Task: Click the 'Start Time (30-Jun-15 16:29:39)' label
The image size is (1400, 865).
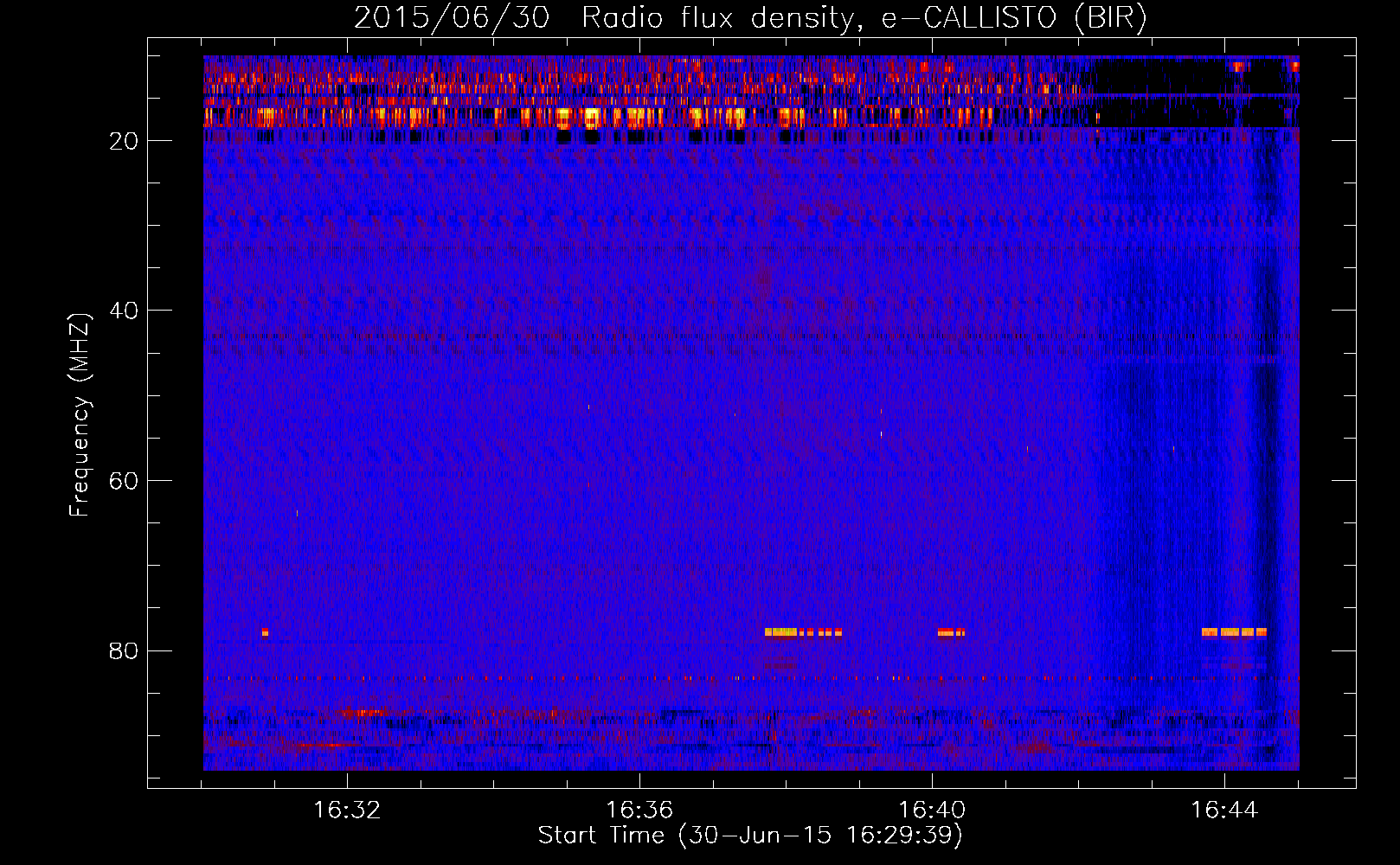Action: coord(750,836)
